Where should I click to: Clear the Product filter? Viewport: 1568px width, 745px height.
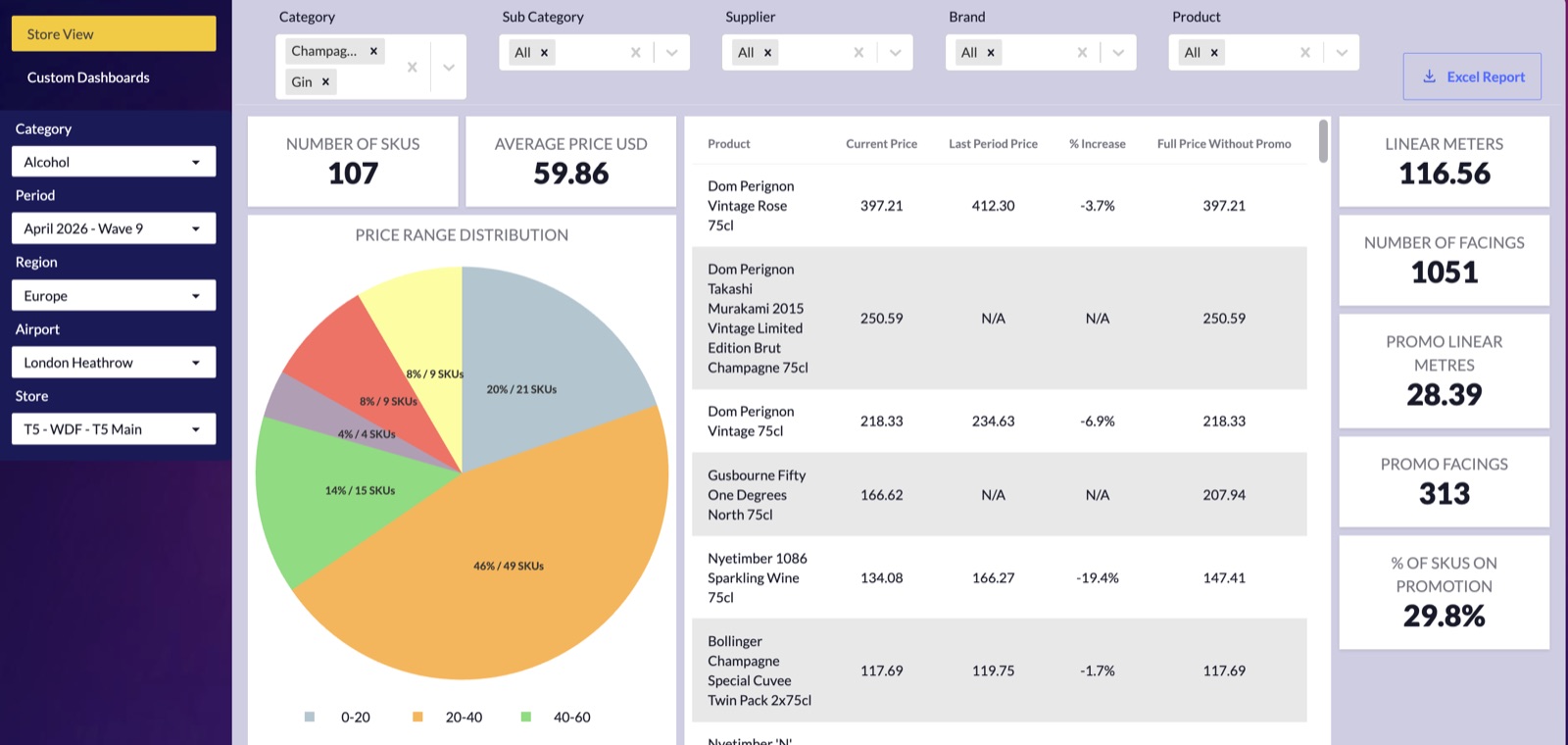pyautogui.click(x=1305, y=53)
